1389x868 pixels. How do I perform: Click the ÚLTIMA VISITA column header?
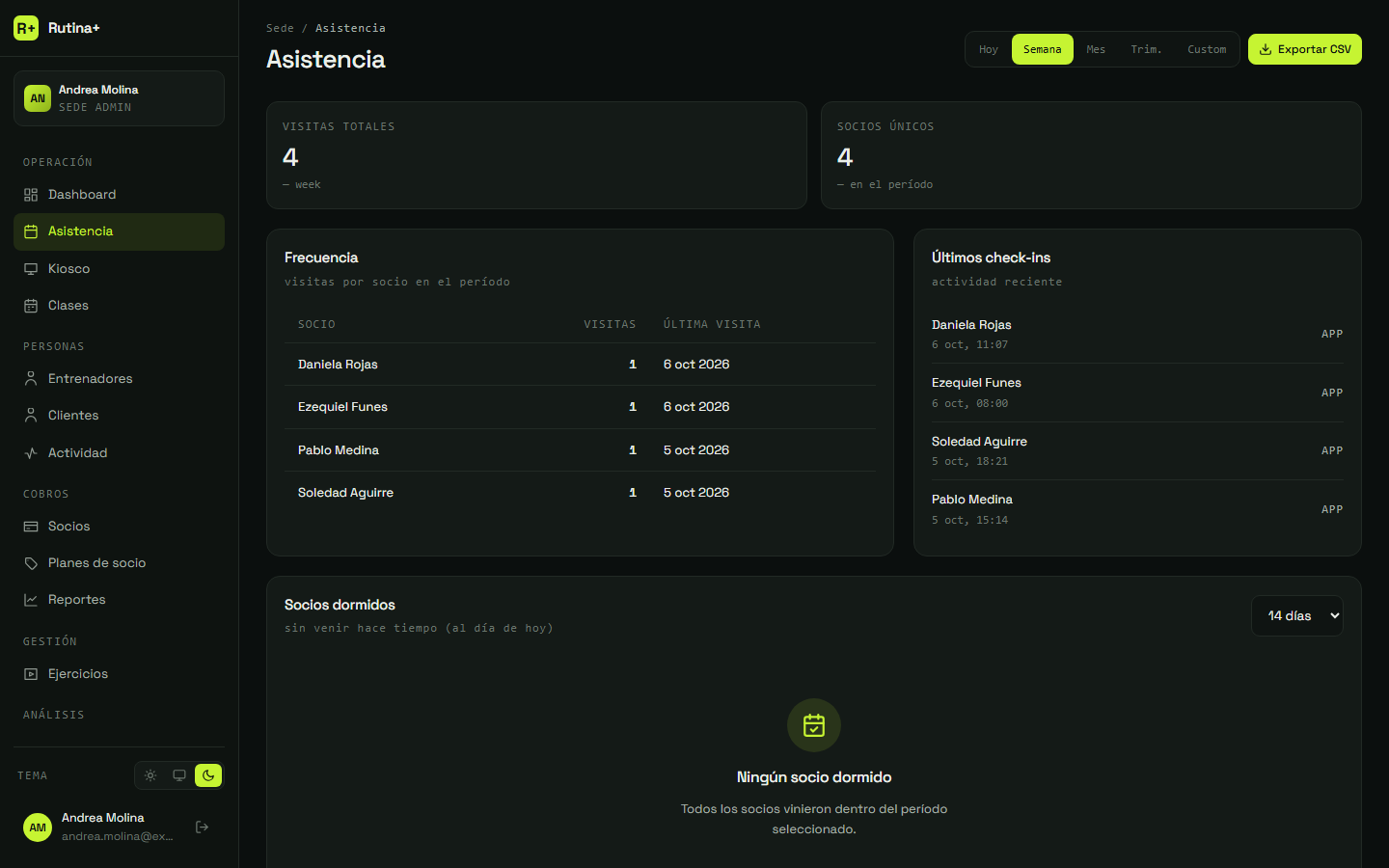[x=712, y=325]
